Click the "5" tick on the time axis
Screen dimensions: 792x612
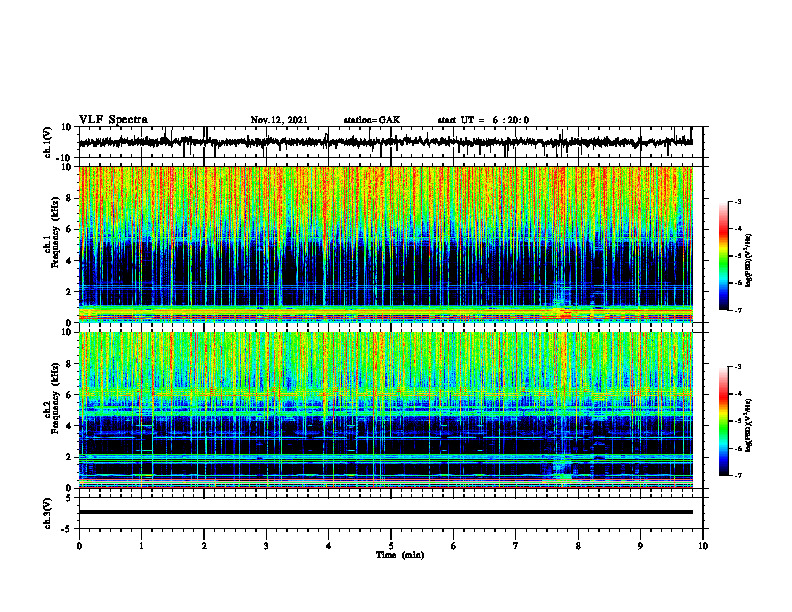pyautogui.click(x=391, y=546)
